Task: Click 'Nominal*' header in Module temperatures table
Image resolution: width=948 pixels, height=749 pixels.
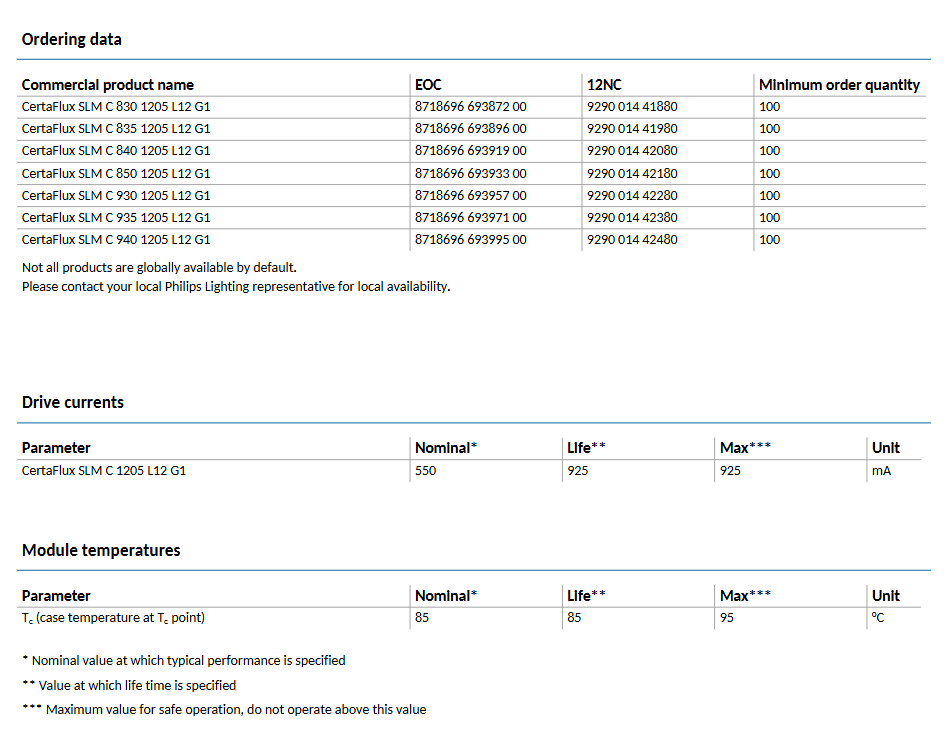Action: (x=446, y=596)
